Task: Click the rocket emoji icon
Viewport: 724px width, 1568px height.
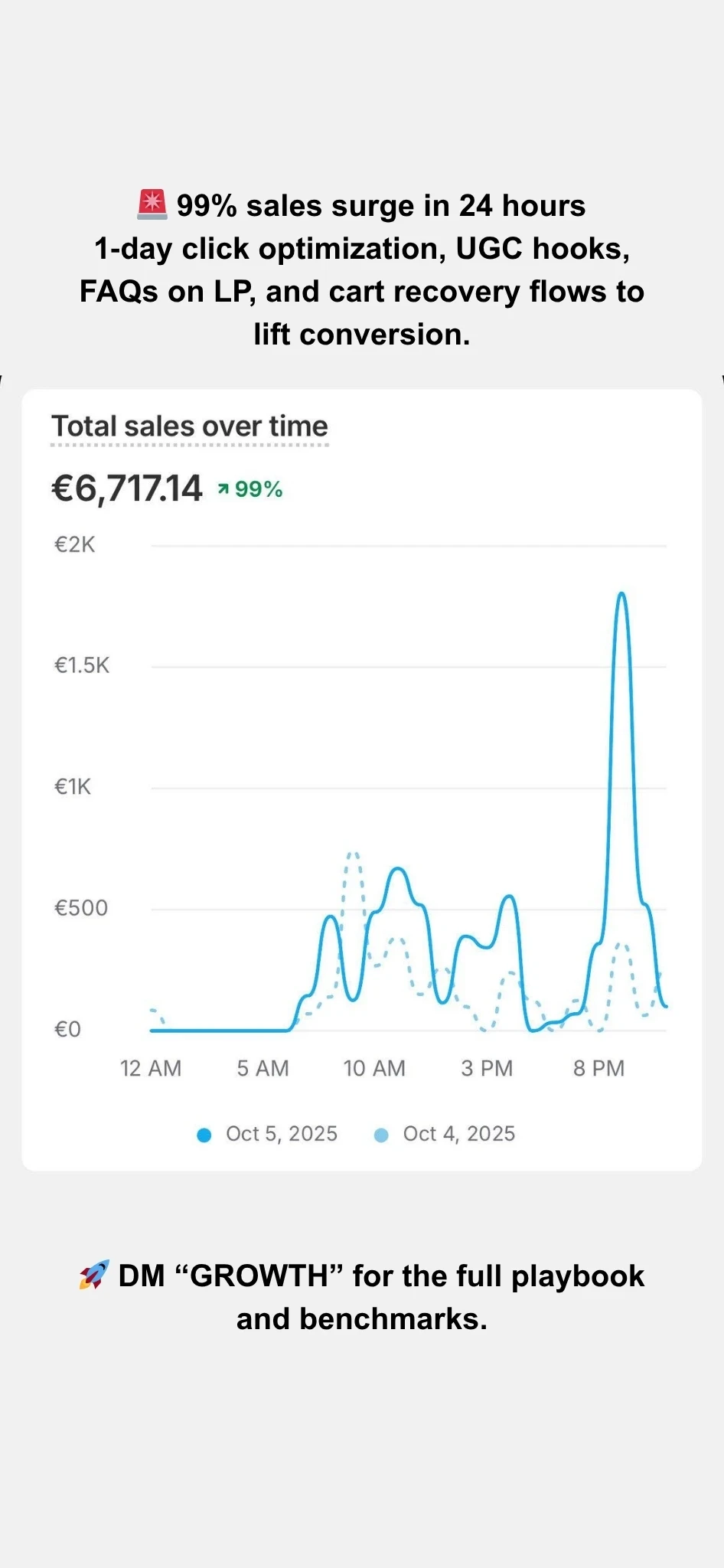Action: [x=94, y=1275]
